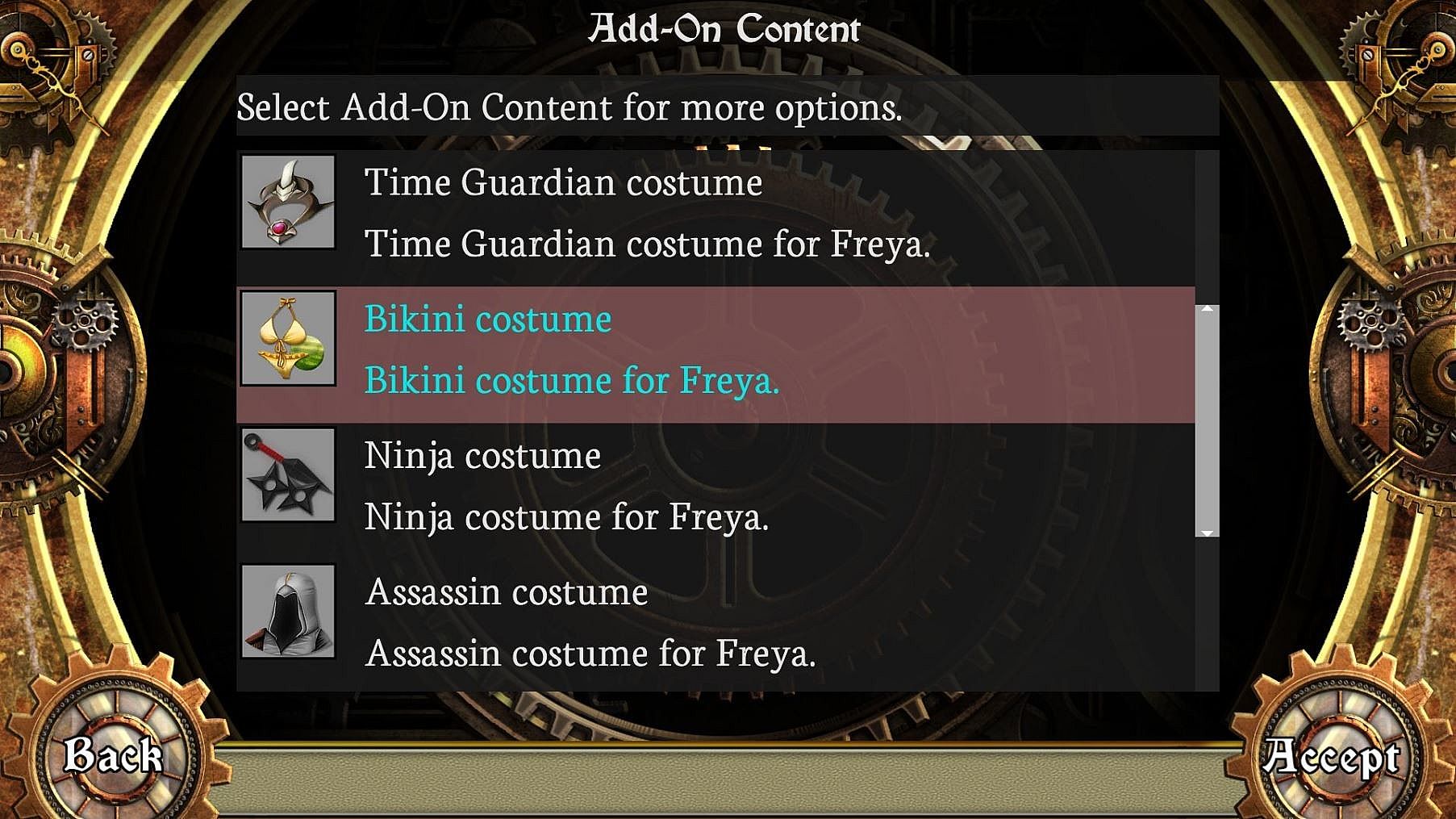Click the Assassin hooded cloak icon
This screenshot has height=819, width=1456.
(288, 611)
